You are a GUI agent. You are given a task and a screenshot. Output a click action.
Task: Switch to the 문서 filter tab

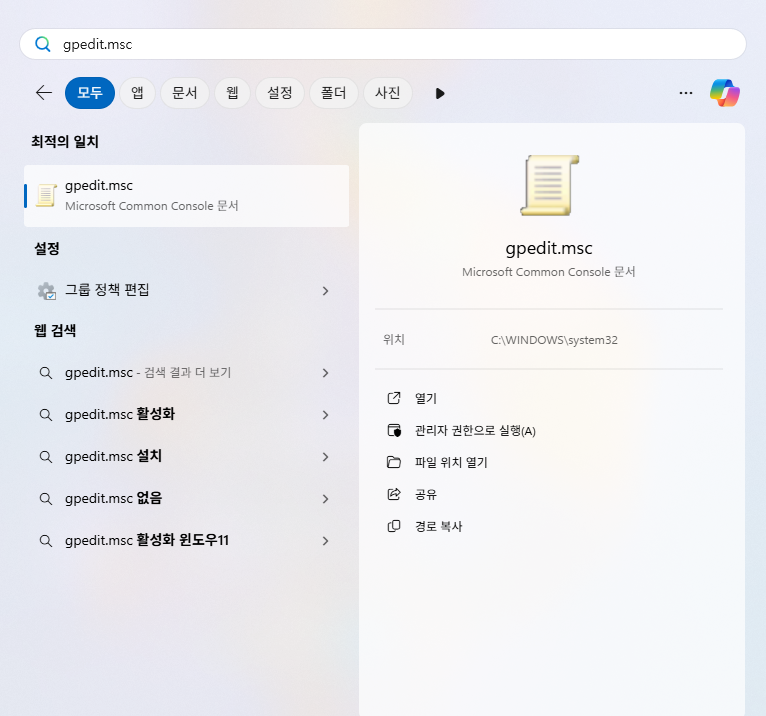click(x=185, y=93)
